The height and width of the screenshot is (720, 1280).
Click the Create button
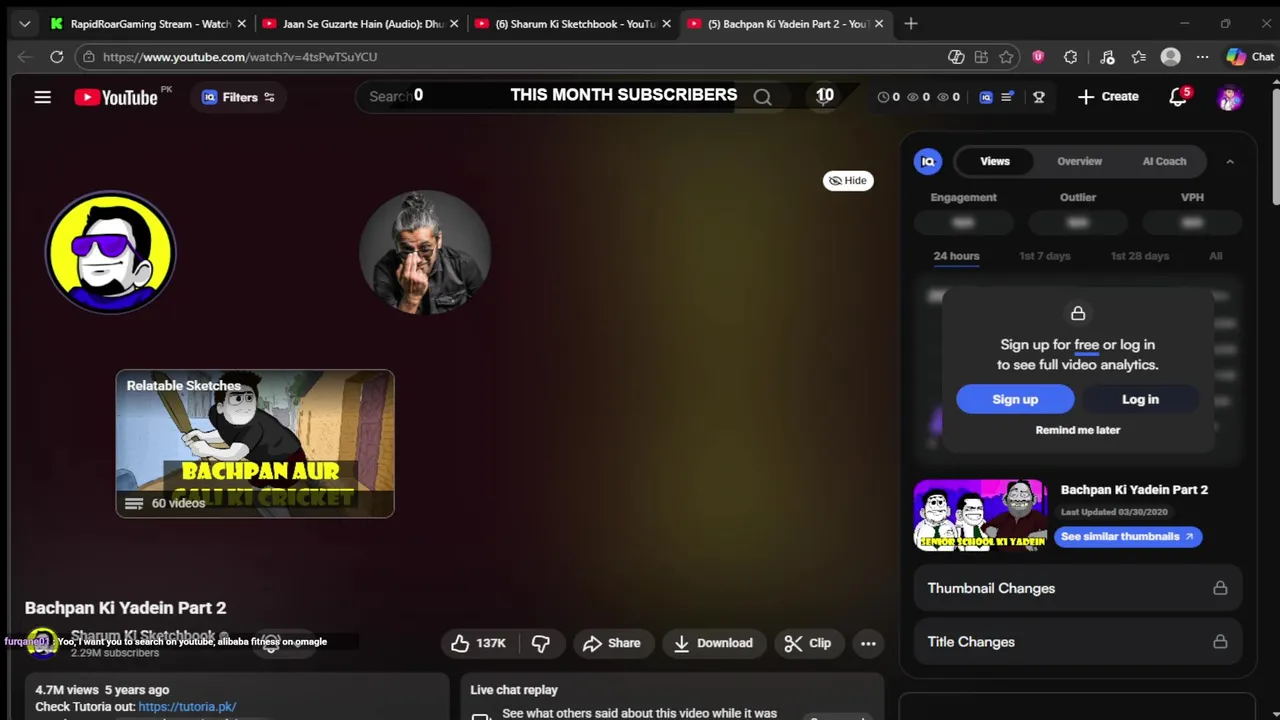[1108, 97]
